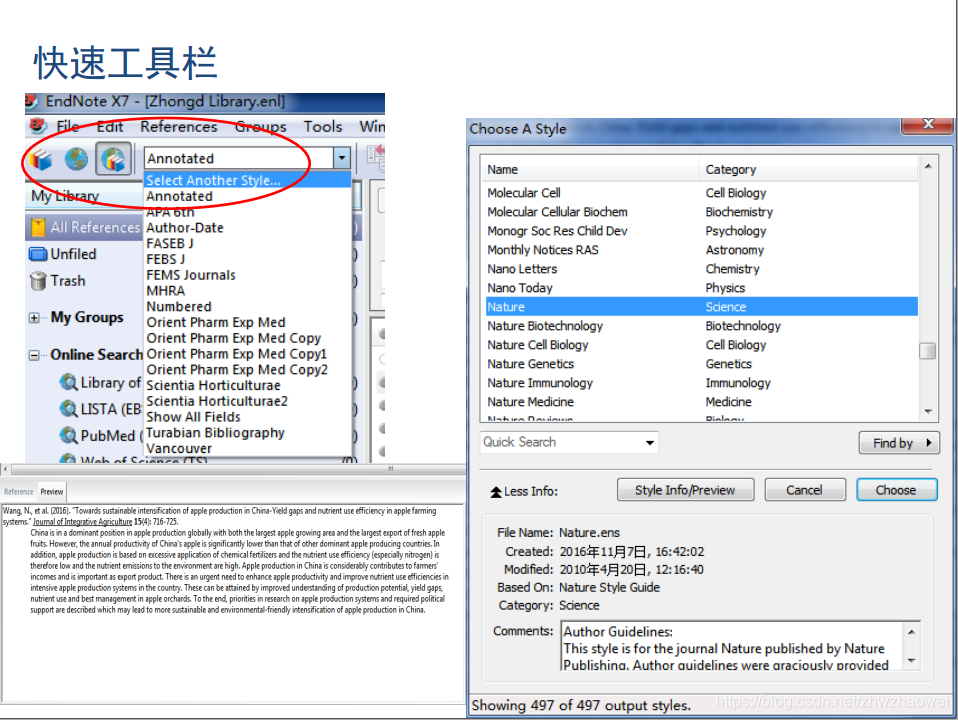Select Numbered style
The image size is (958, 720).
pyautogui.click(x=247, y=307)
